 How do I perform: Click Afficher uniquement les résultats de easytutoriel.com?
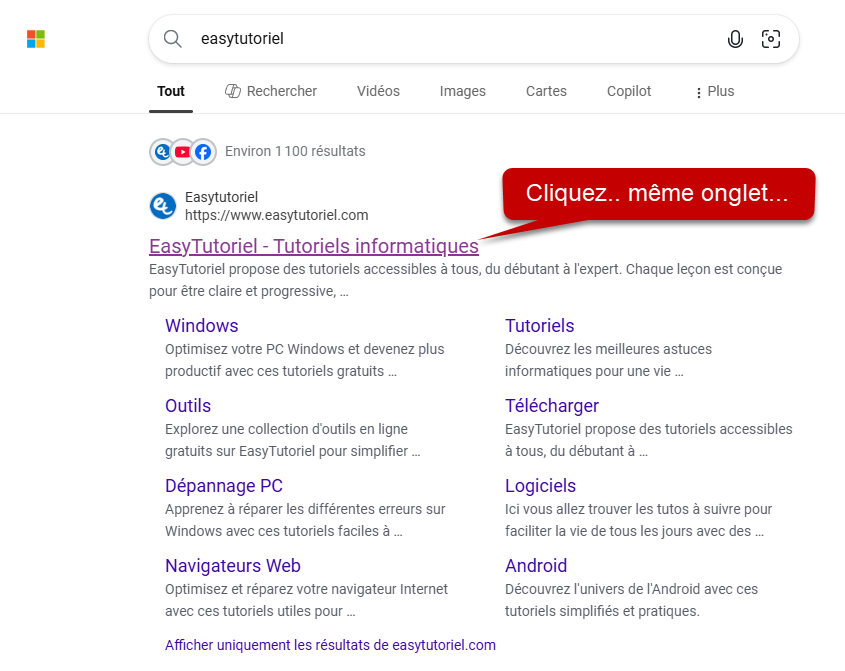pyautogui.click(x=330, y=645)
